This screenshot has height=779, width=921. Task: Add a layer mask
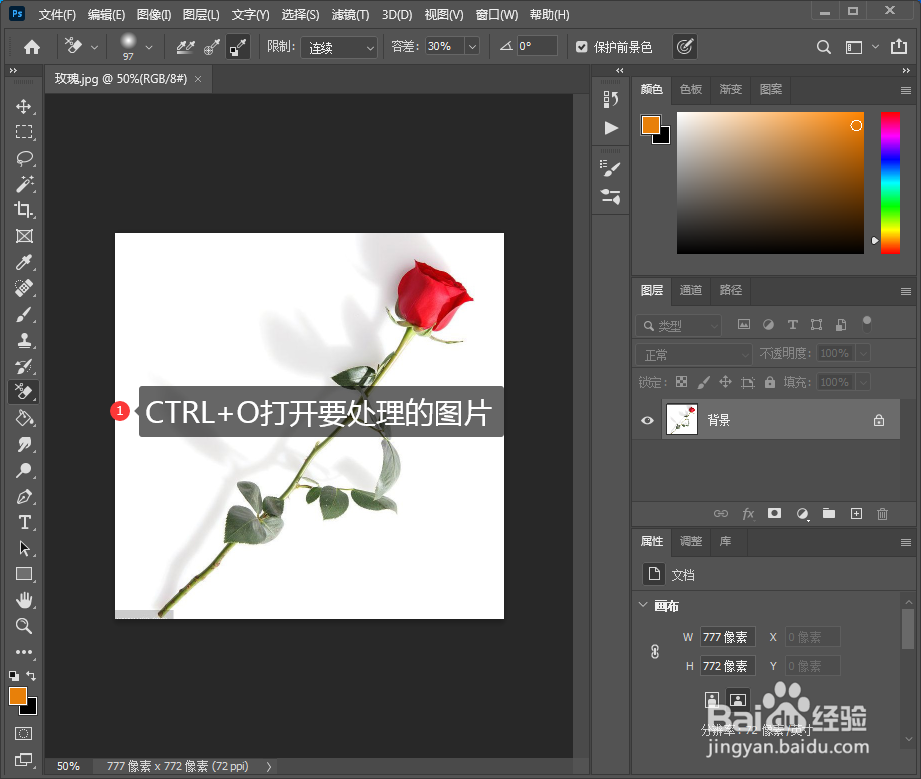point(774,513)
